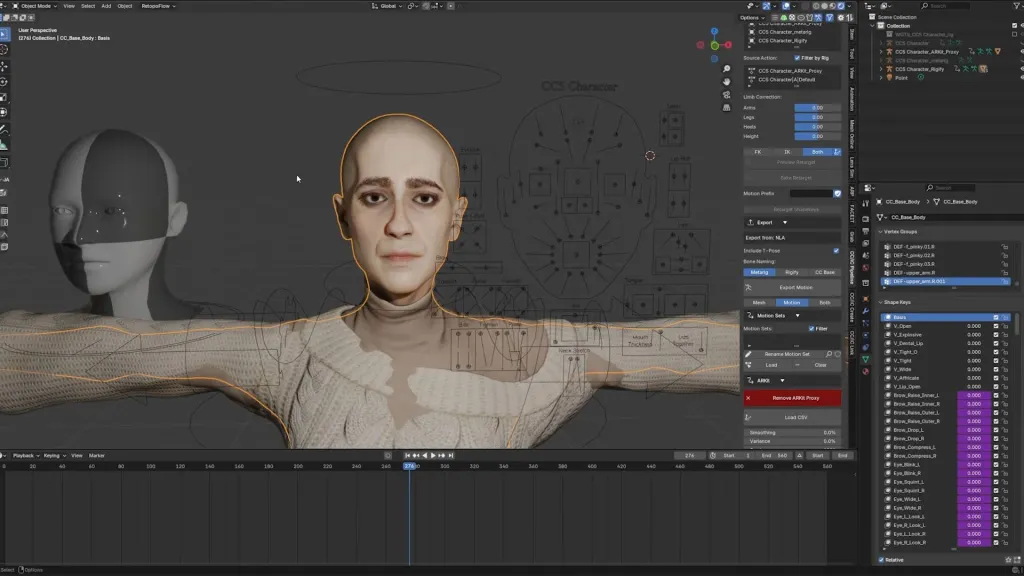Click the Remove ARKit Proxy button
1024x576 pixels.
(795, 398)
